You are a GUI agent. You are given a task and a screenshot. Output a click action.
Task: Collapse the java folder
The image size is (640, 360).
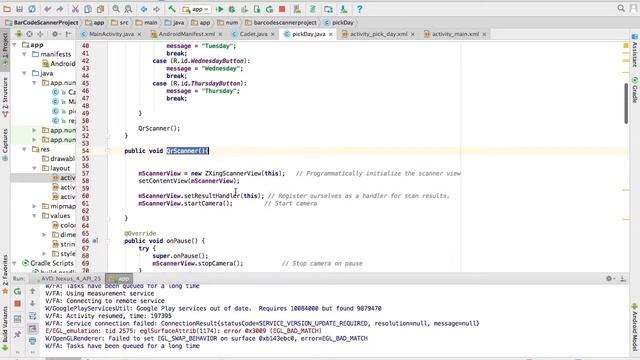click(25, 73)
